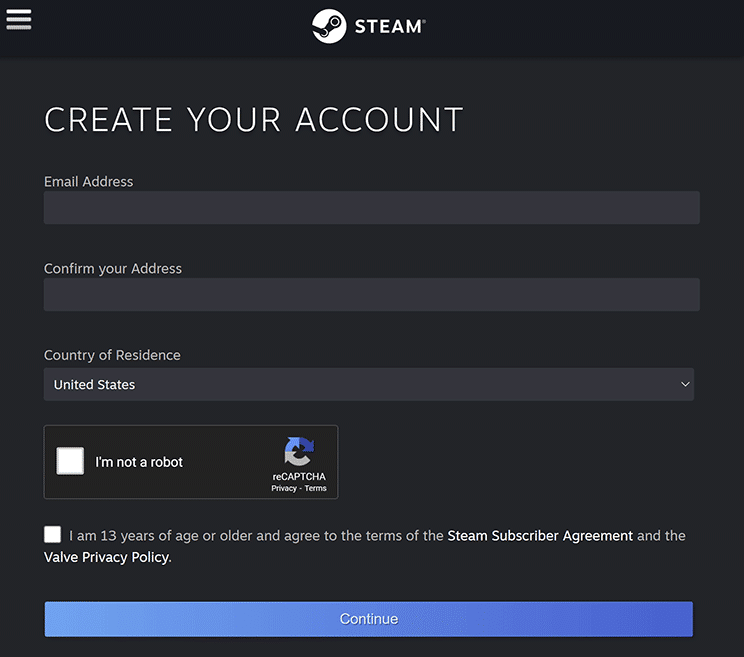Screen dimensions: 744x657
Task: Tick the 13 years or older agreement checkbox
Action: click(53, 534)
